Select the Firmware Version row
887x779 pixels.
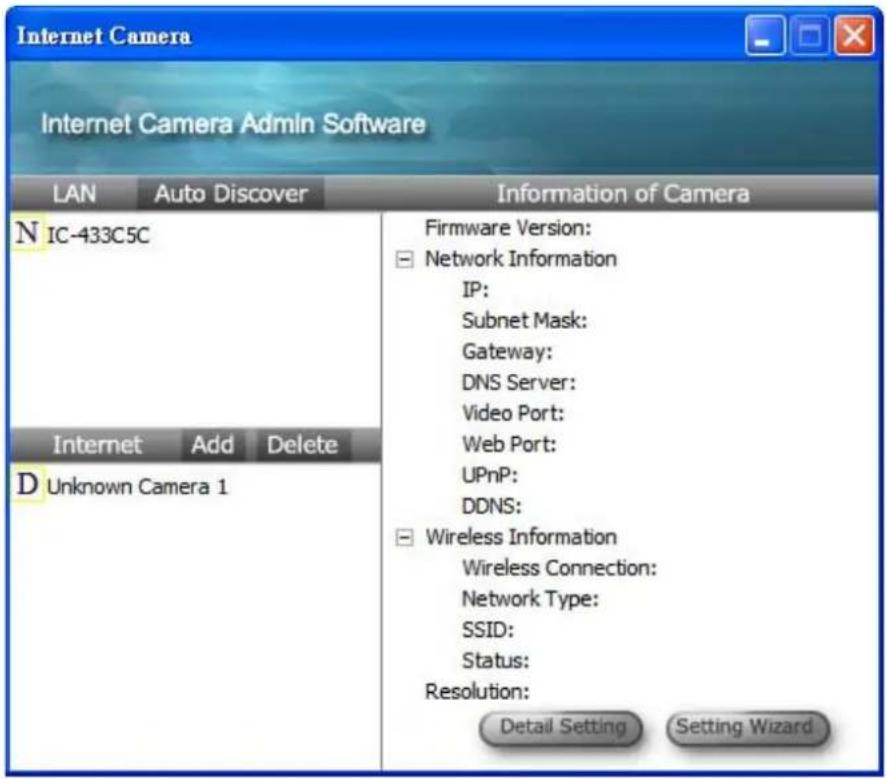coord(508,228)
